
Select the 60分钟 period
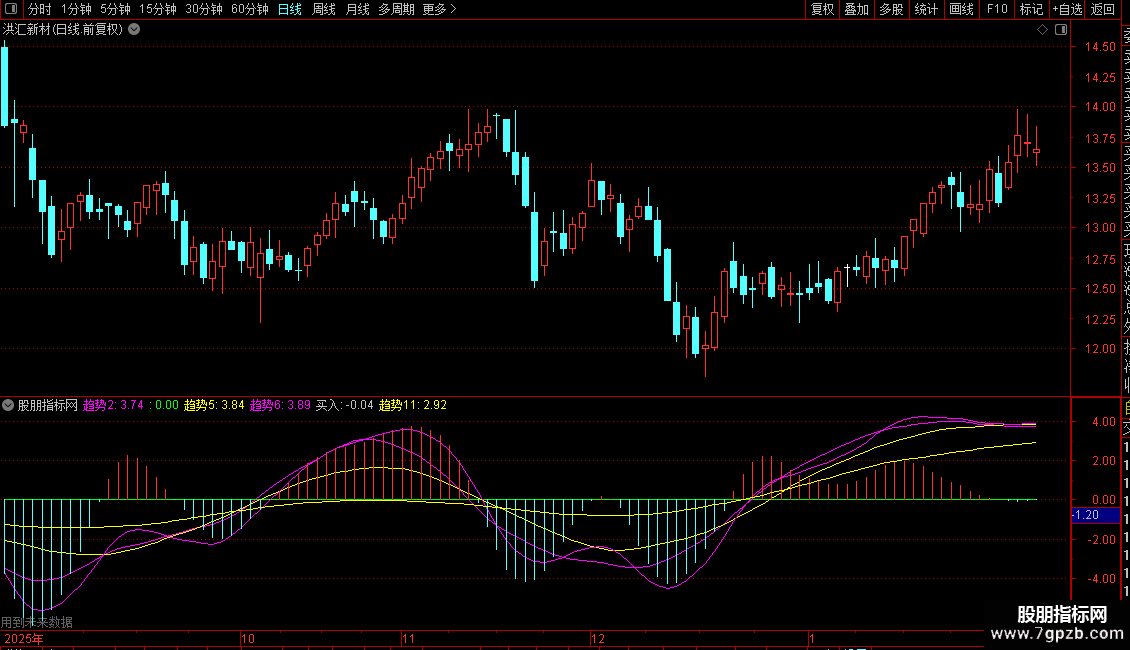pyautogui.click(x=249, y=9)
